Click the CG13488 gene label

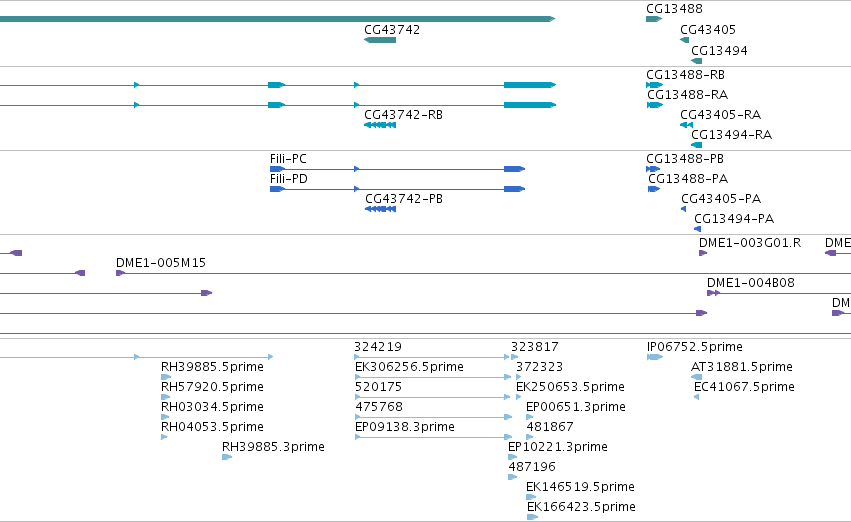click(674, 9)
